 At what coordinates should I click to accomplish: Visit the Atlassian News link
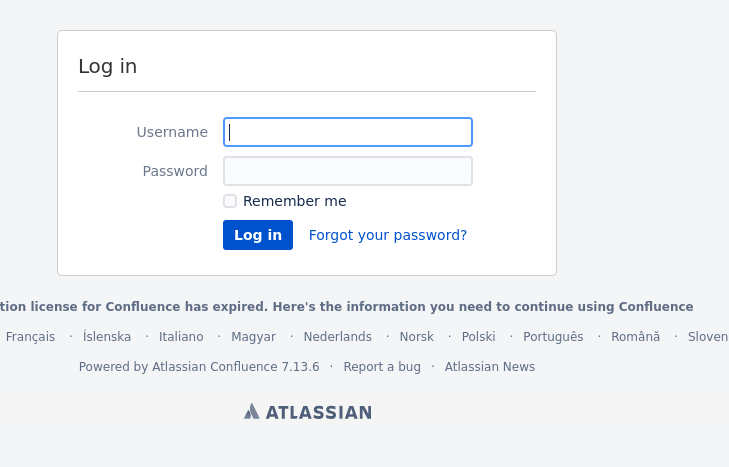point(490,367)
